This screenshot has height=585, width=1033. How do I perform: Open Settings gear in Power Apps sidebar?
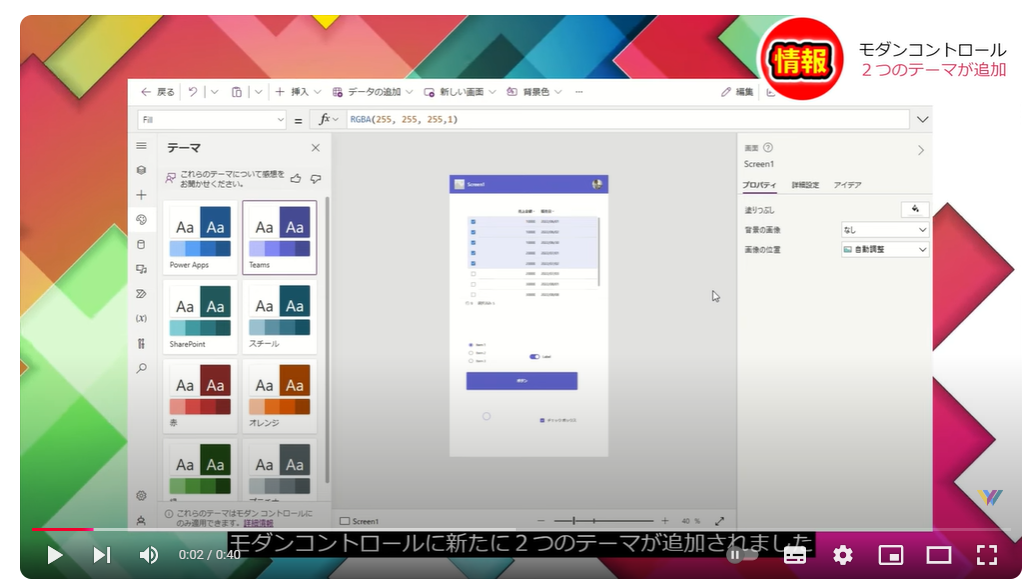coord(142,495)
